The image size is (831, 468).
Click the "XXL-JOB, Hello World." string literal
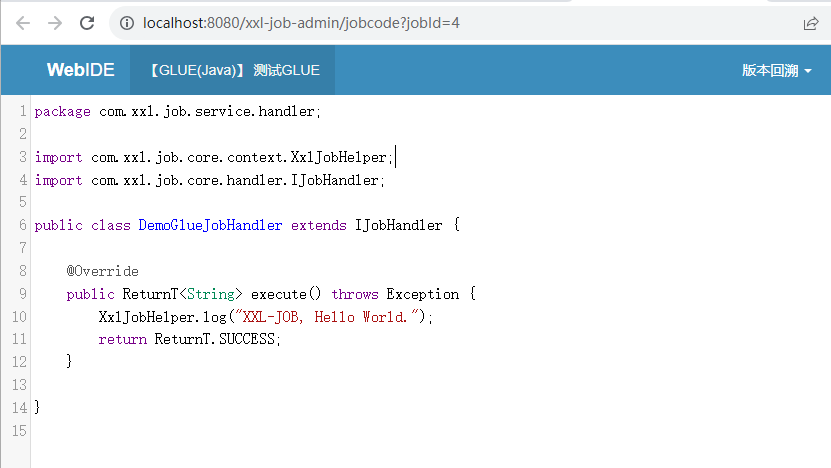327,317
